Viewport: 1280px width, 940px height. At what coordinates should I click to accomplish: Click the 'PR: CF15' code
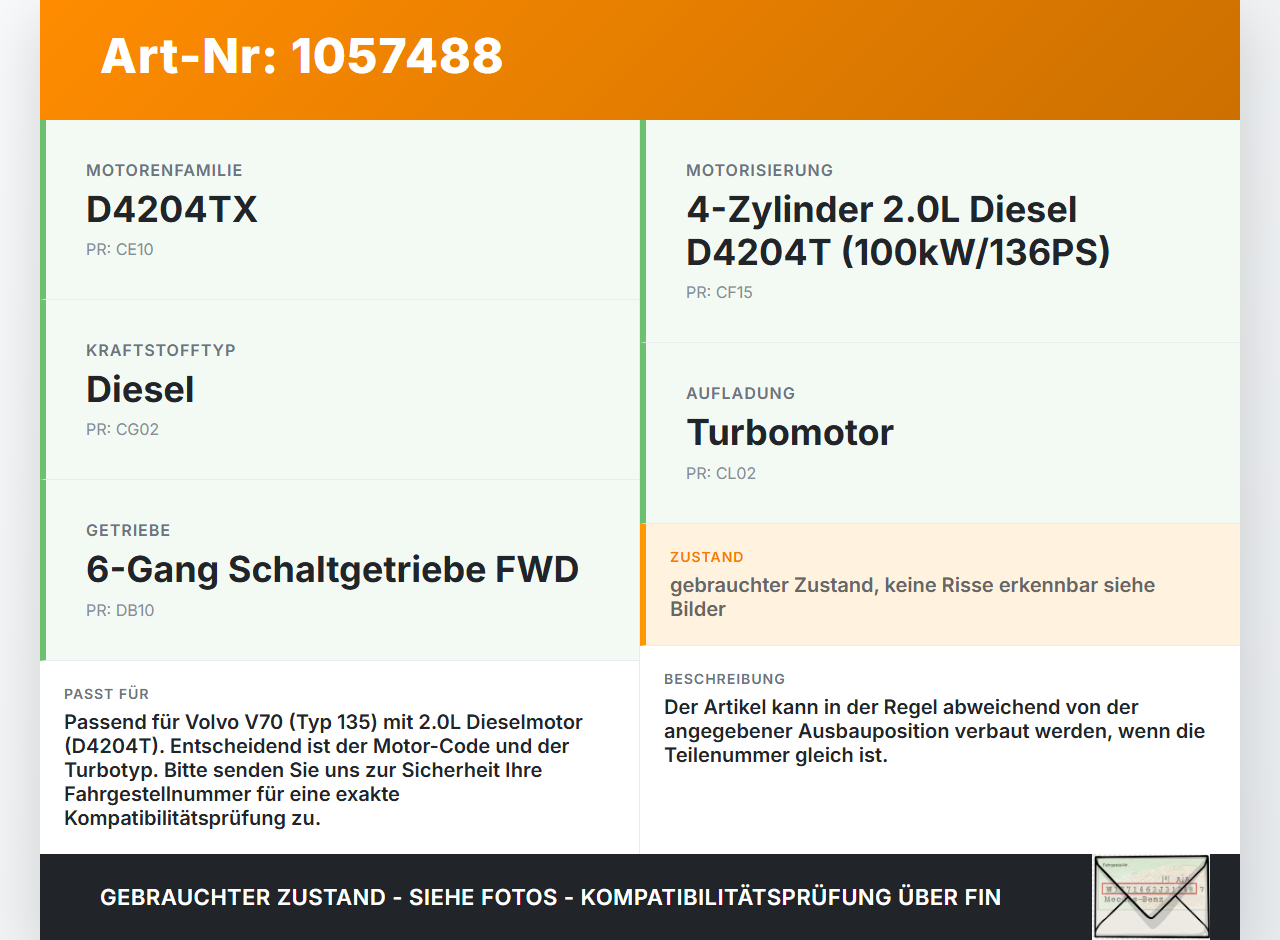[x=719, y=293]
